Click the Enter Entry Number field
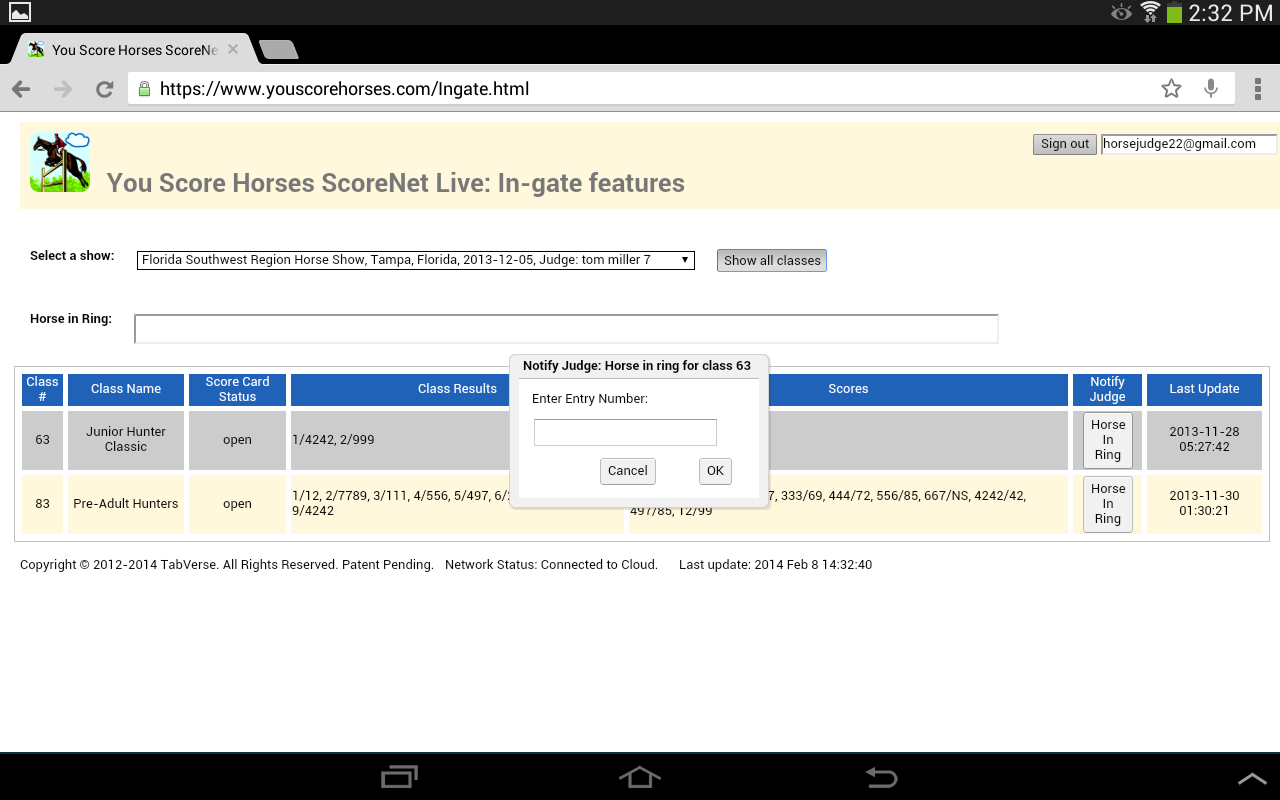Screen dimensions: 1280x800 (625, 432)
